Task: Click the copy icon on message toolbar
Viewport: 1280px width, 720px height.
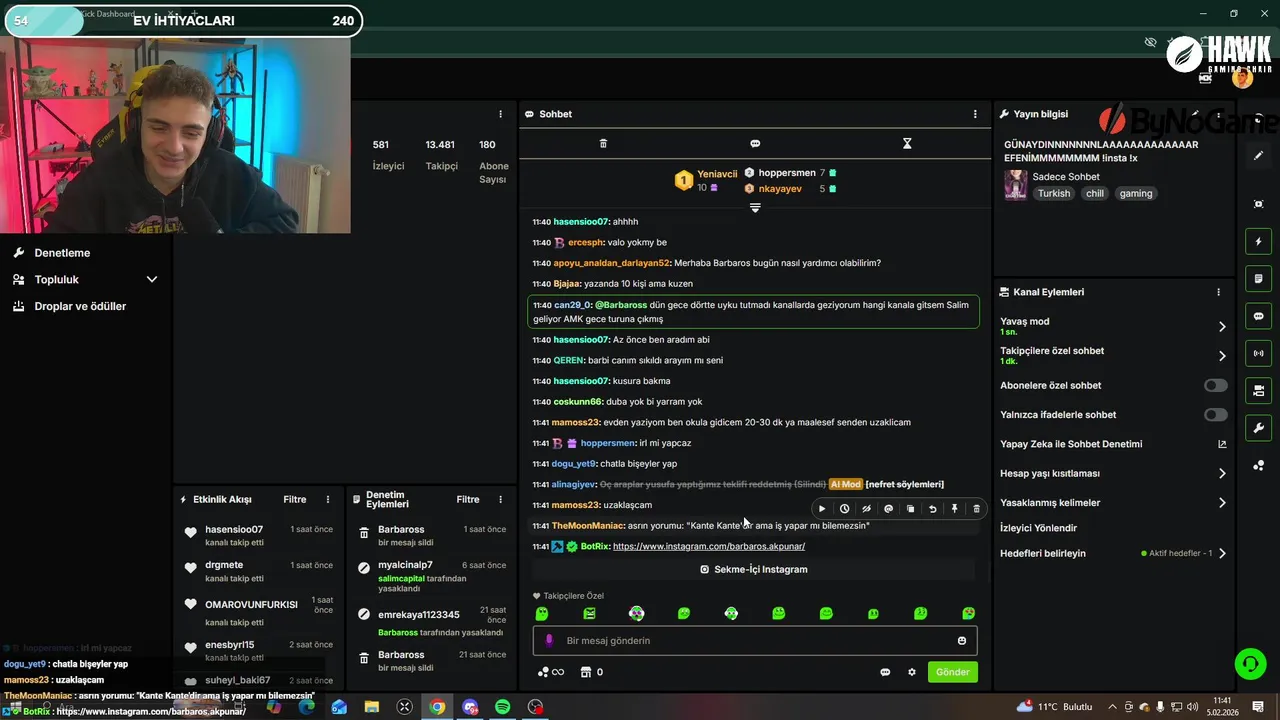Action: (x=910, y=509)
